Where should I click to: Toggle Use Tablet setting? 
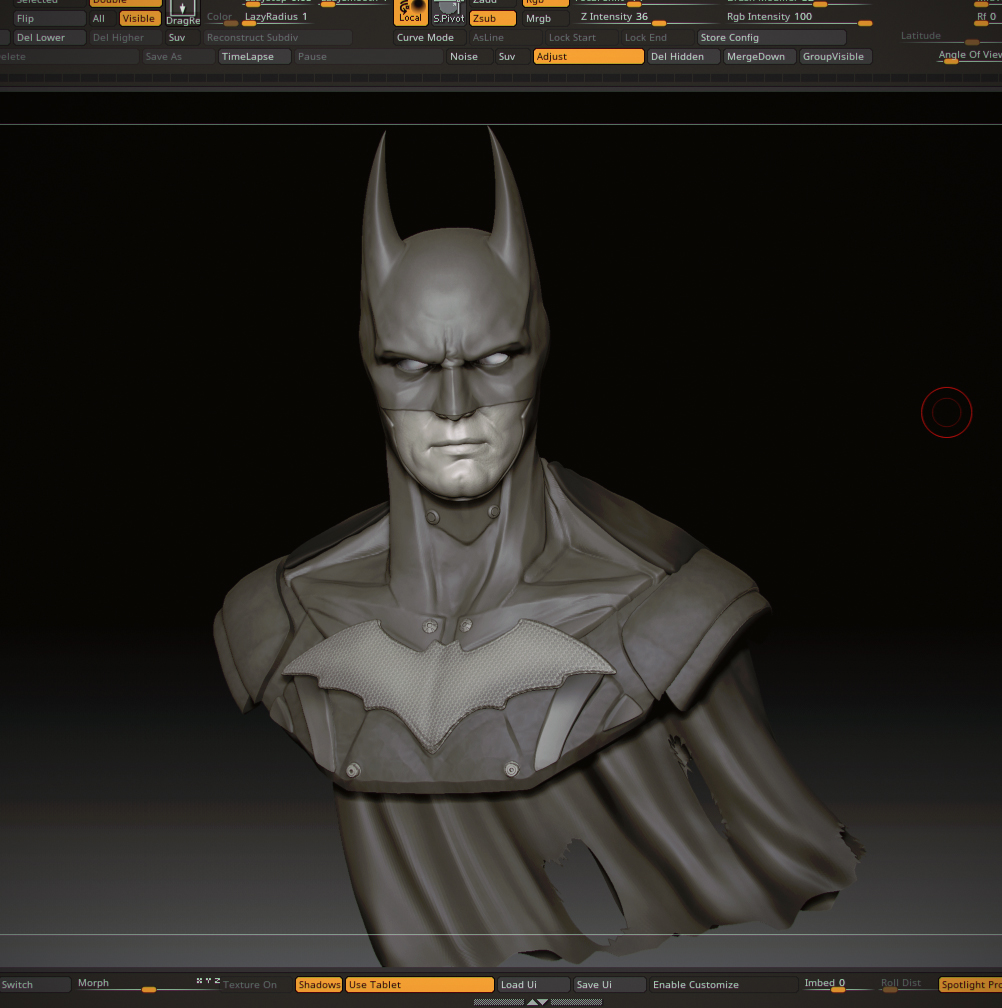tap(420, 984)
